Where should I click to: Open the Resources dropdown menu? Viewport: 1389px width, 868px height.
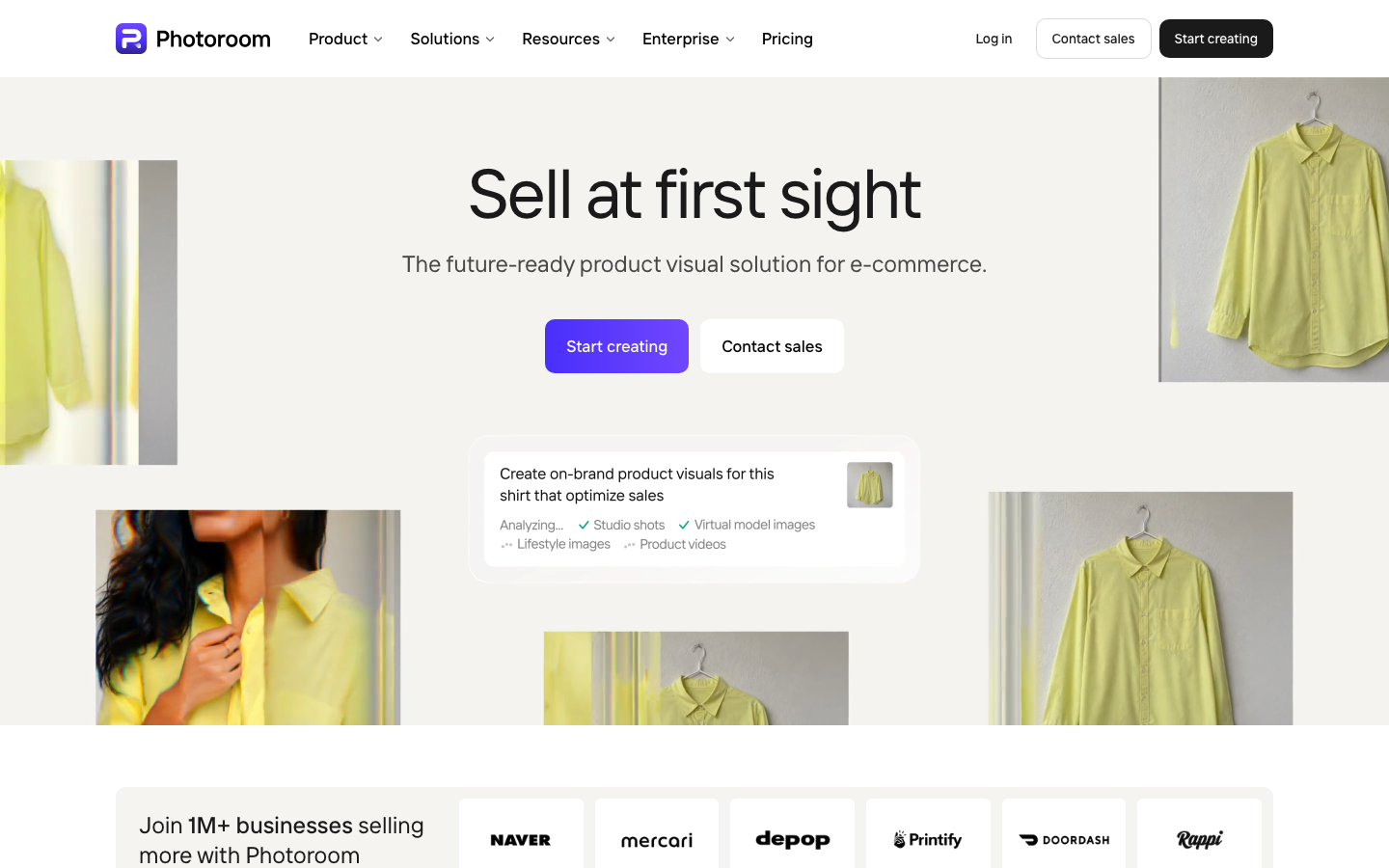coord(568,39)
